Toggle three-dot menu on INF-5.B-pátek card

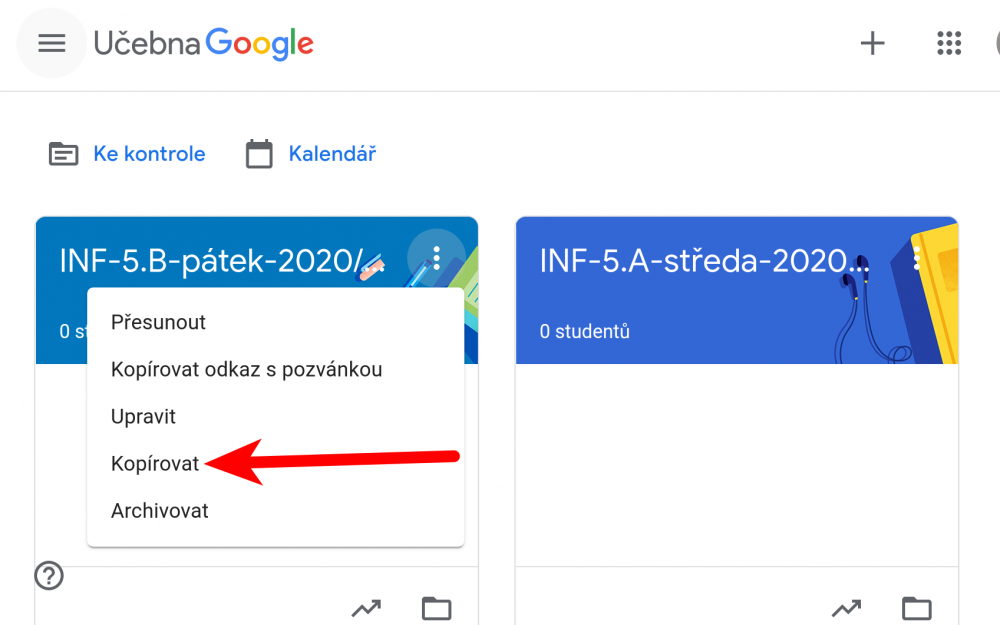[x=436, y=258]
